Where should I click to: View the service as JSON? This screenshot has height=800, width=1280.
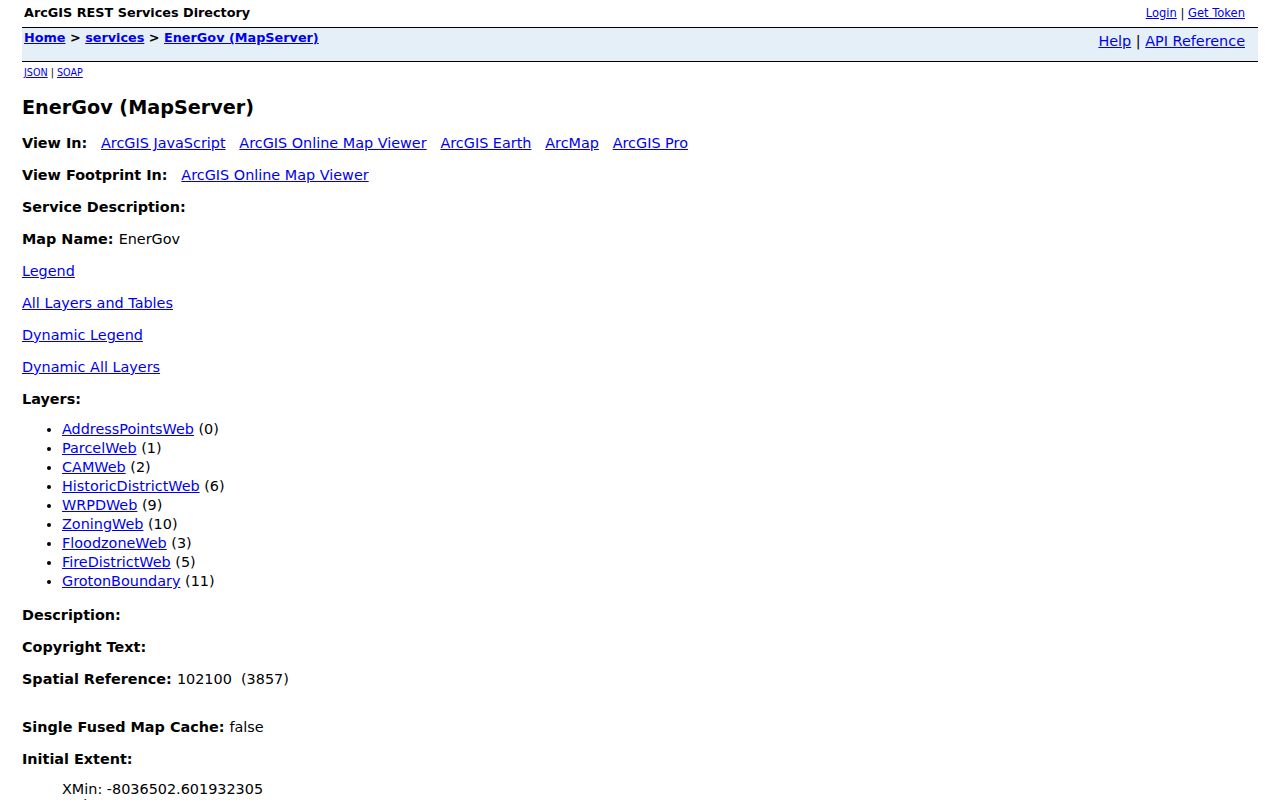36,72
